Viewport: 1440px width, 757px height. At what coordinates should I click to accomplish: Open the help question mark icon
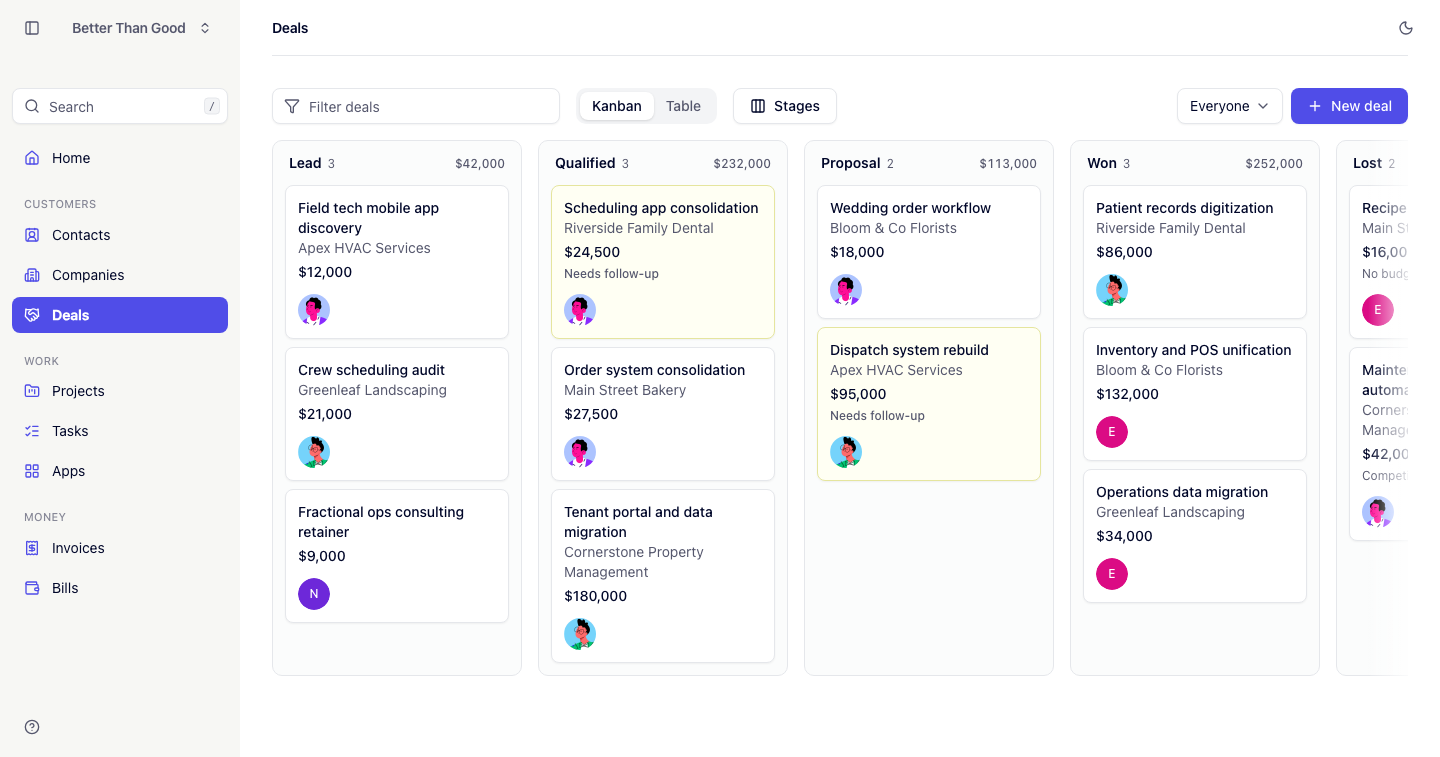32,727
